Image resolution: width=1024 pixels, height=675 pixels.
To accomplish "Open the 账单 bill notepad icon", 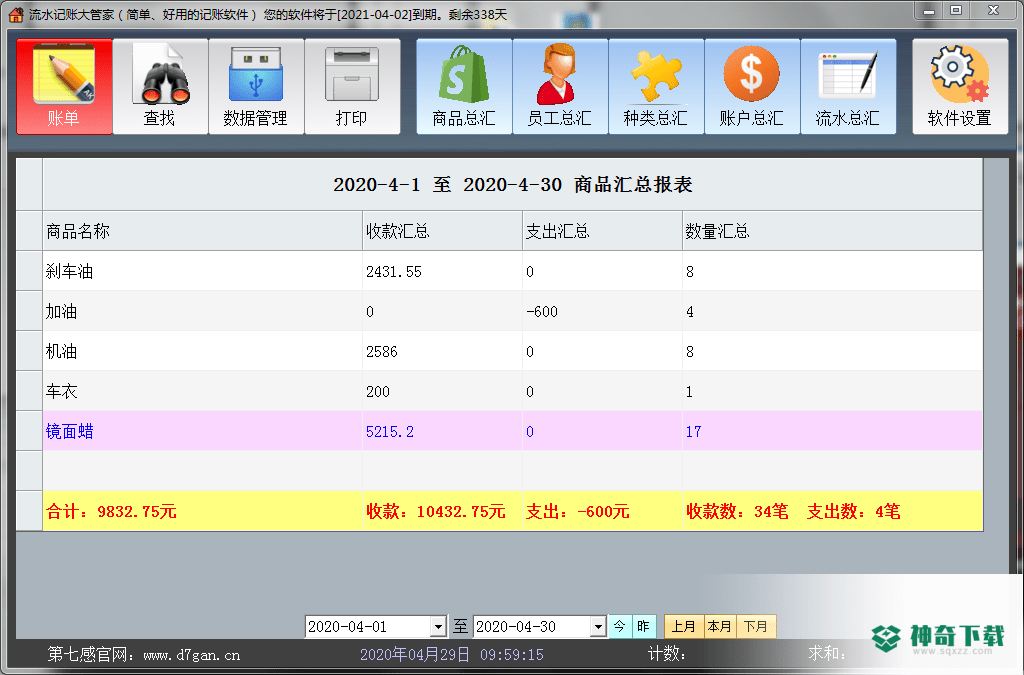I will coord(64,86).
